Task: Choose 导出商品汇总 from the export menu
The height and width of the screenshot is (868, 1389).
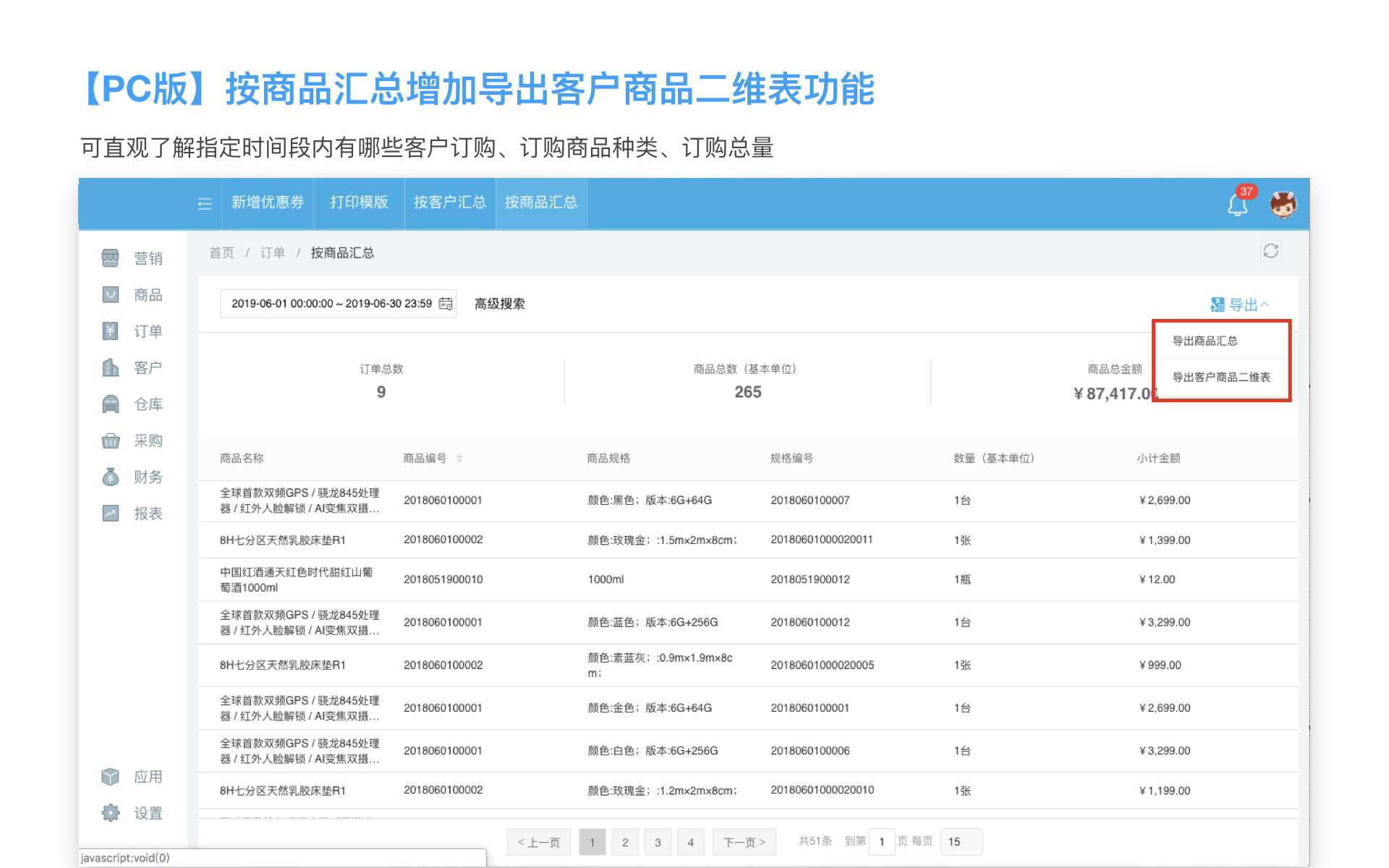Action: (x=1205, y=341)
